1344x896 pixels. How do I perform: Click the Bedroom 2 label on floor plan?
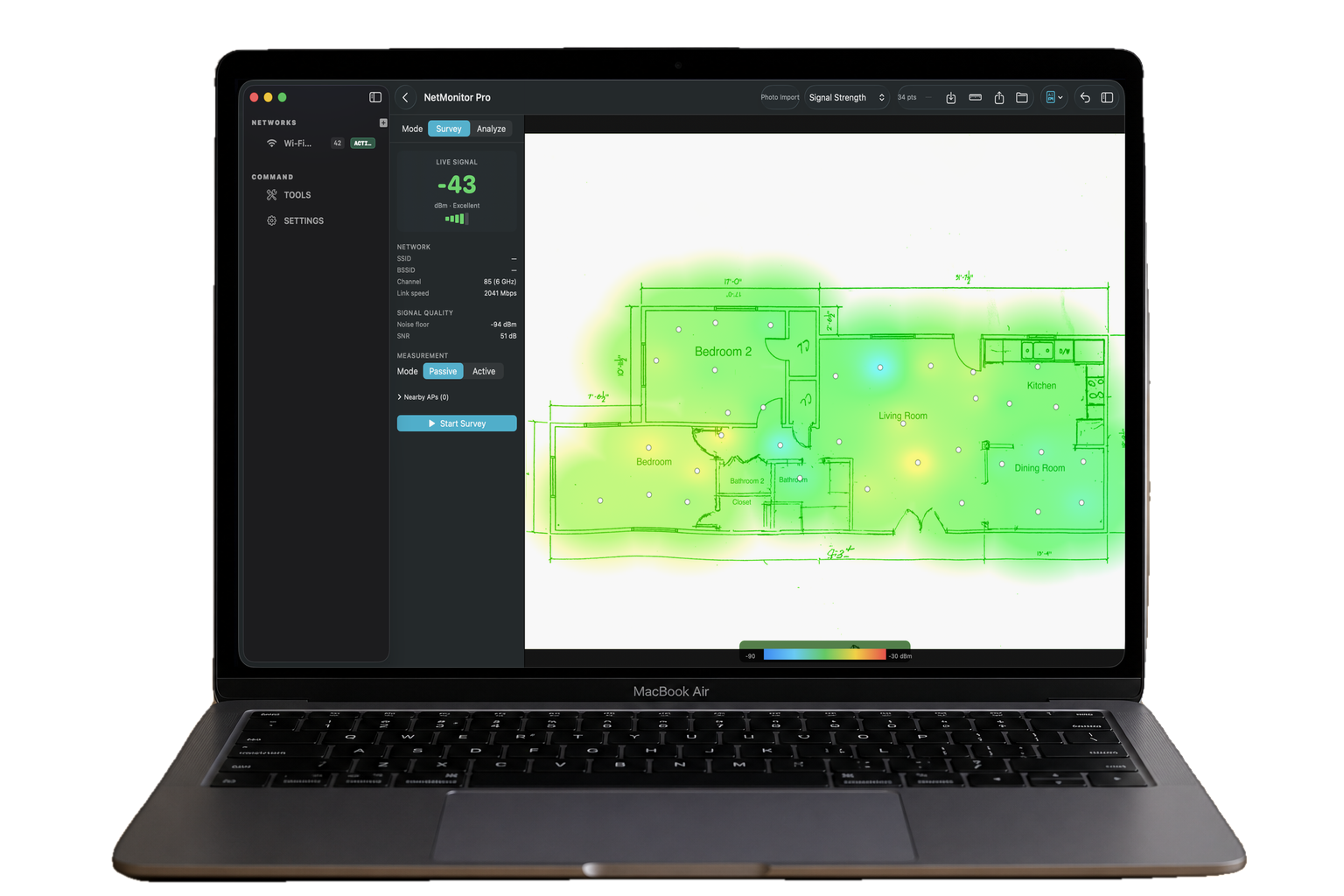pyautogui.click(x=723, y=351)
